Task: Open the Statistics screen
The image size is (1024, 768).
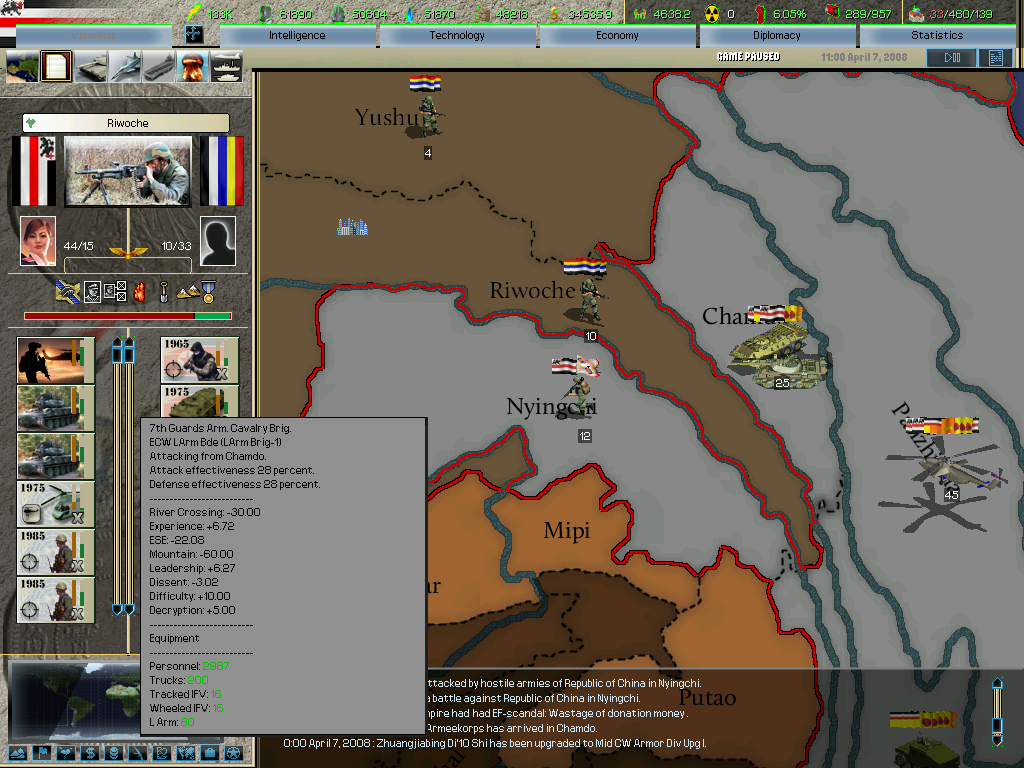Action: [x=937, y=35]
